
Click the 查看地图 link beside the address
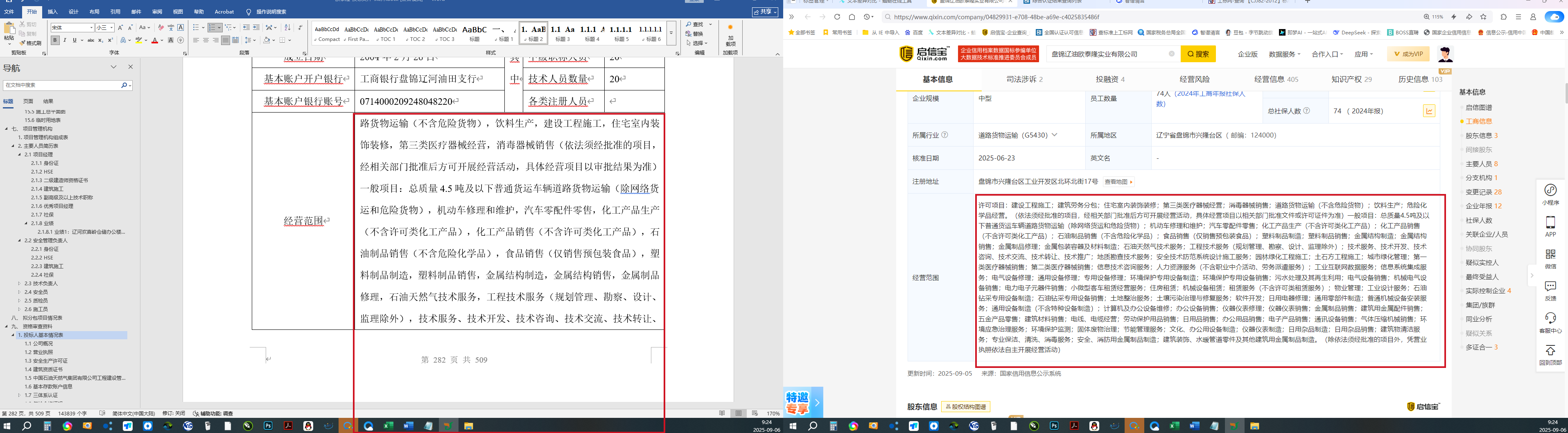(x=1119, y=182)
